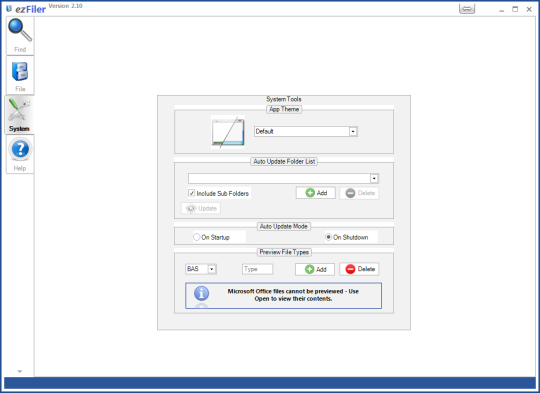Open the Help question mark section
Screen dimensions: 540x393
coord(20,154)
